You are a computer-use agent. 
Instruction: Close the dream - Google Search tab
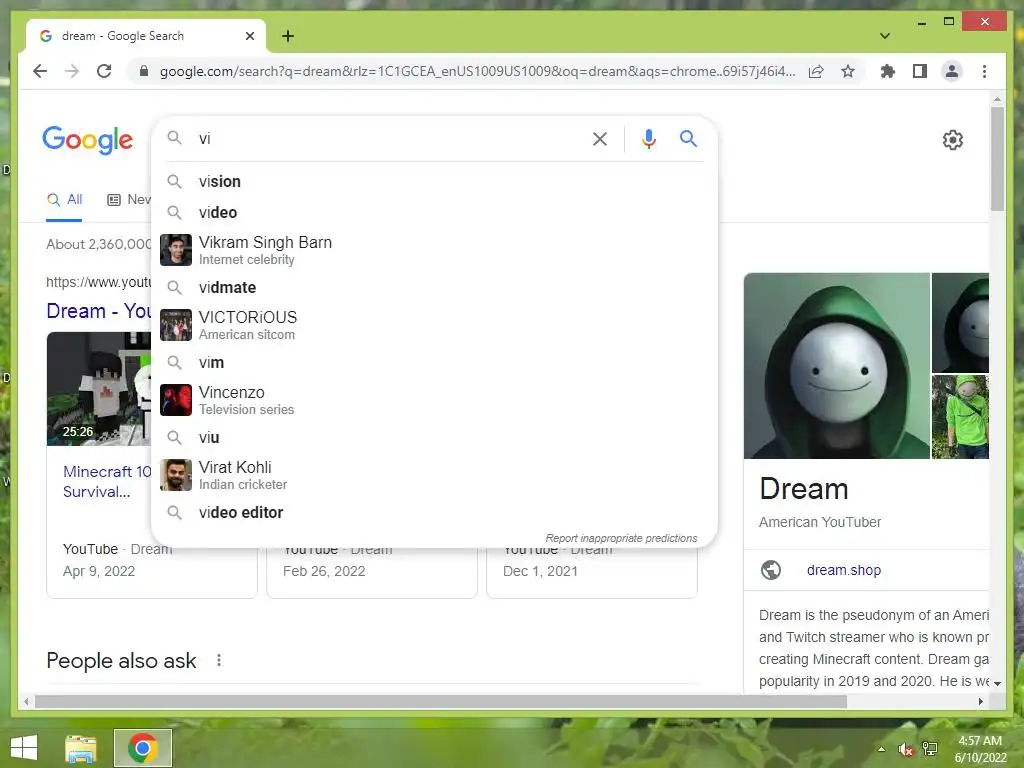249,36
